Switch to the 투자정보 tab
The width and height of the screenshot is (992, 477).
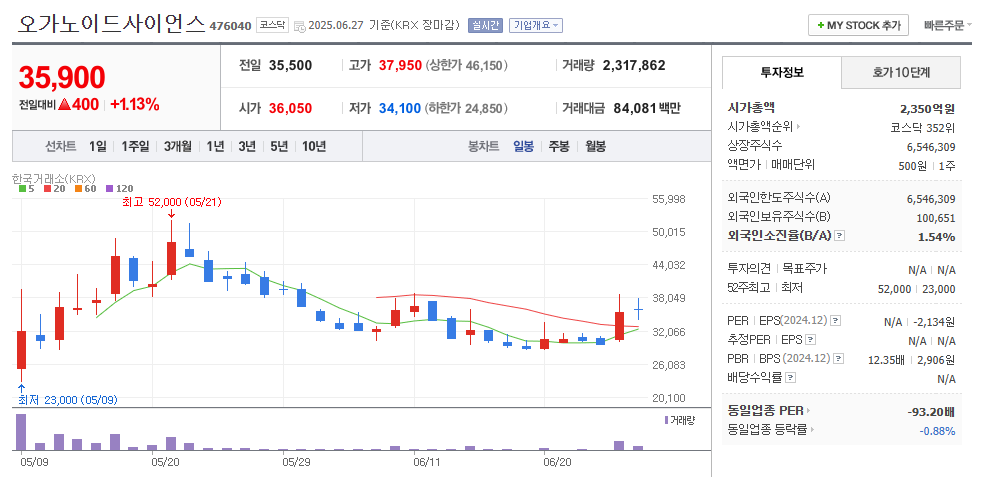pos(782,72)
